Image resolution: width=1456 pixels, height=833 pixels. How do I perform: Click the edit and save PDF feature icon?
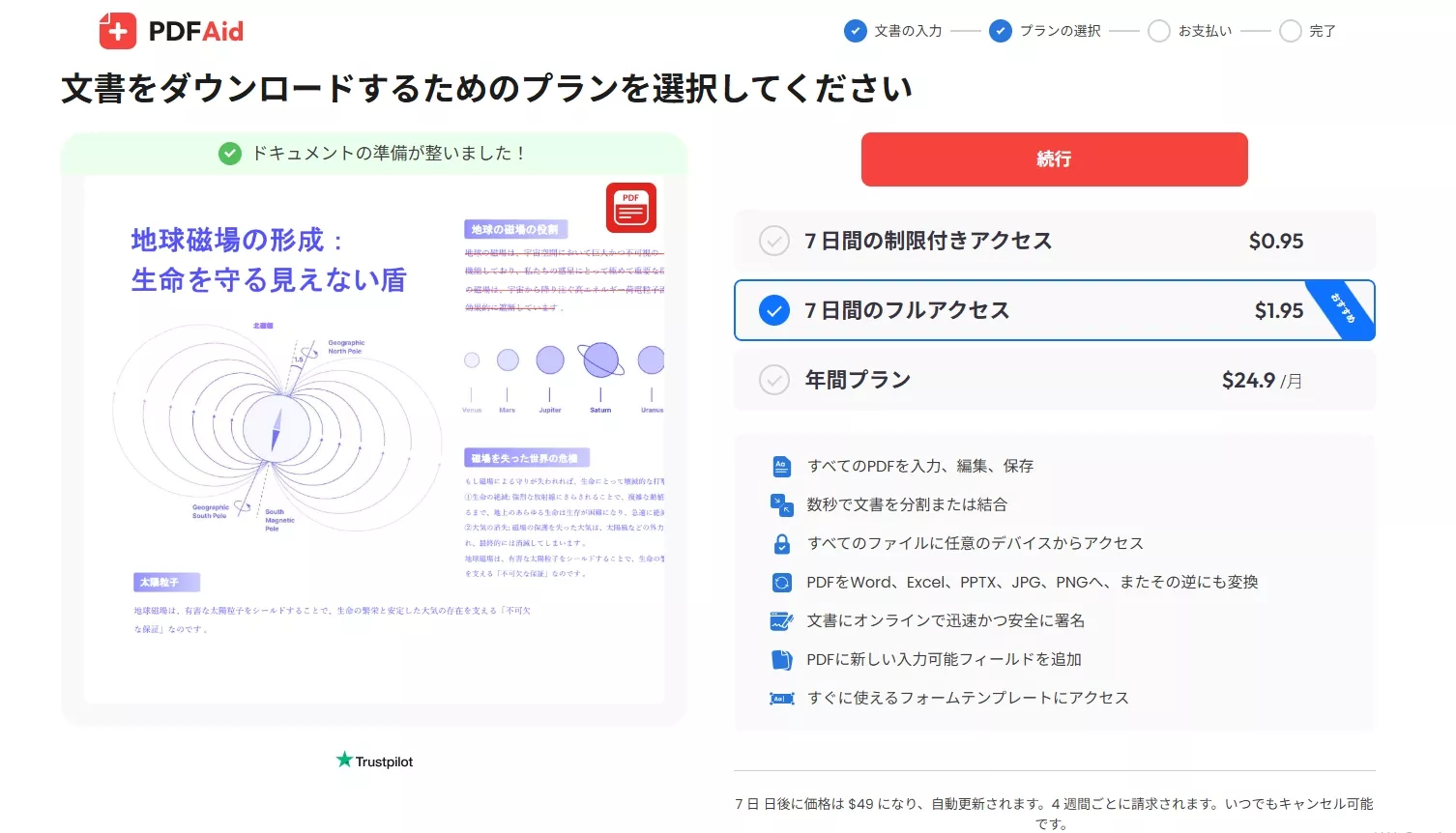[781, 465]
